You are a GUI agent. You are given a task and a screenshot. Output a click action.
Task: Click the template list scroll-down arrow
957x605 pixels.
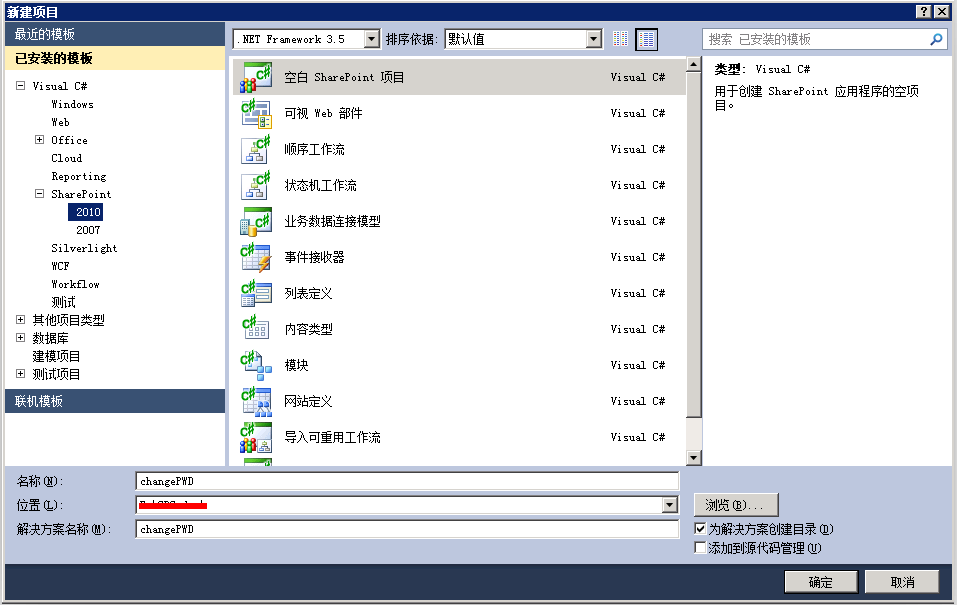pos(693,458)
